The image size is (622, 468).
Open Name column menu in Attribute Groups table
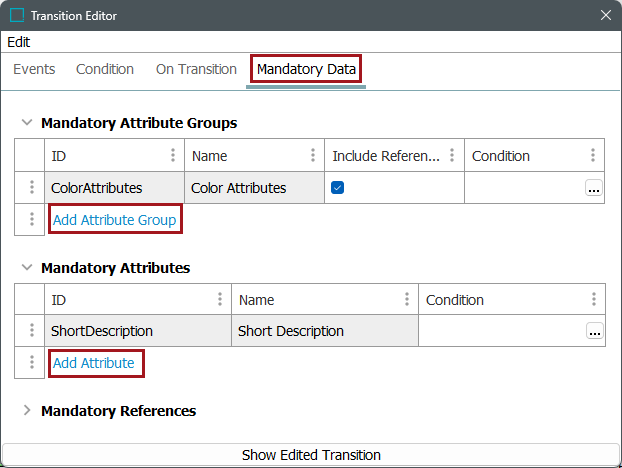coord(313,155)
